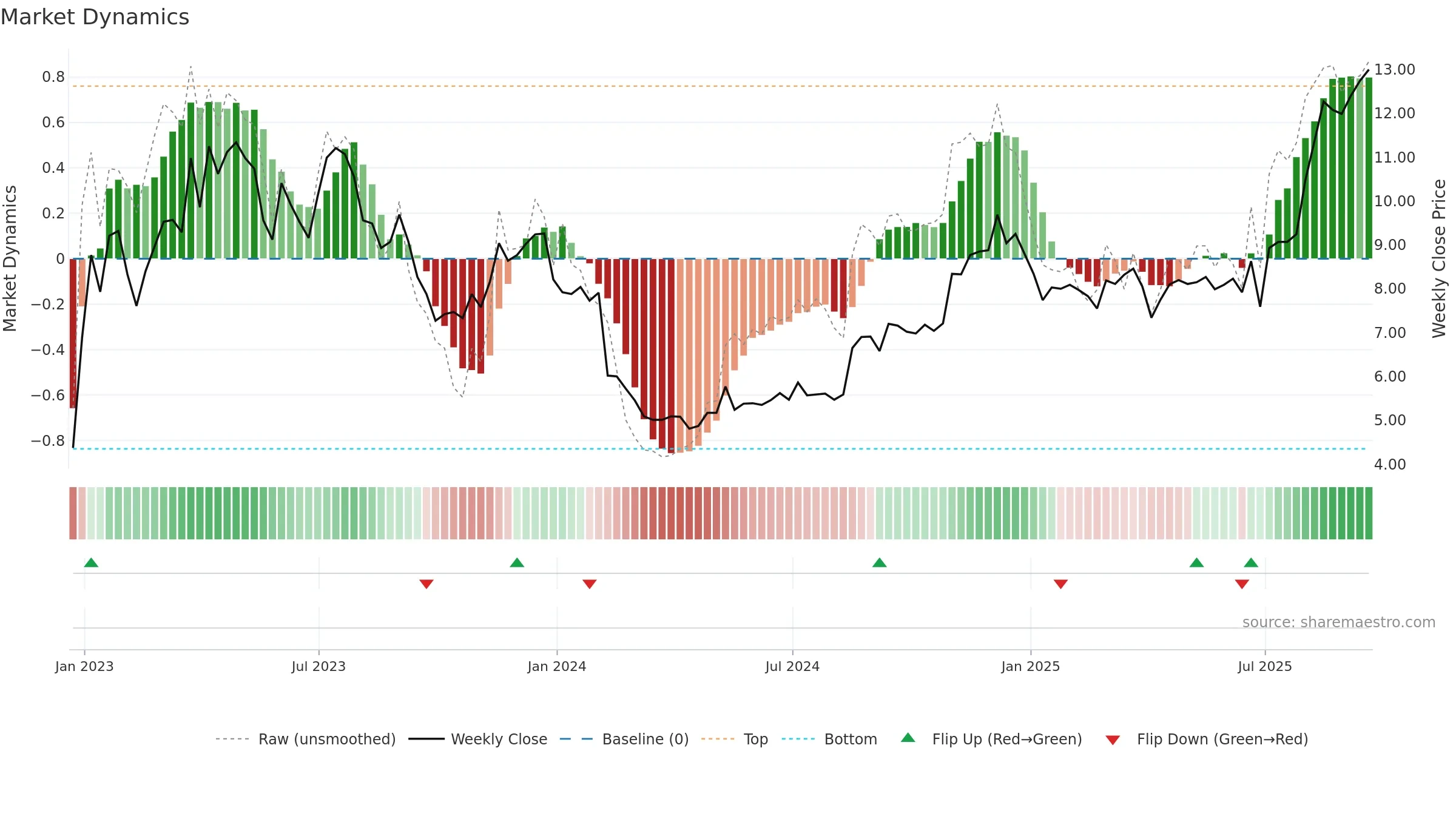Click the 4.00 price tick label
The image size is (1456, 819).
click(x=1390, y=464)
